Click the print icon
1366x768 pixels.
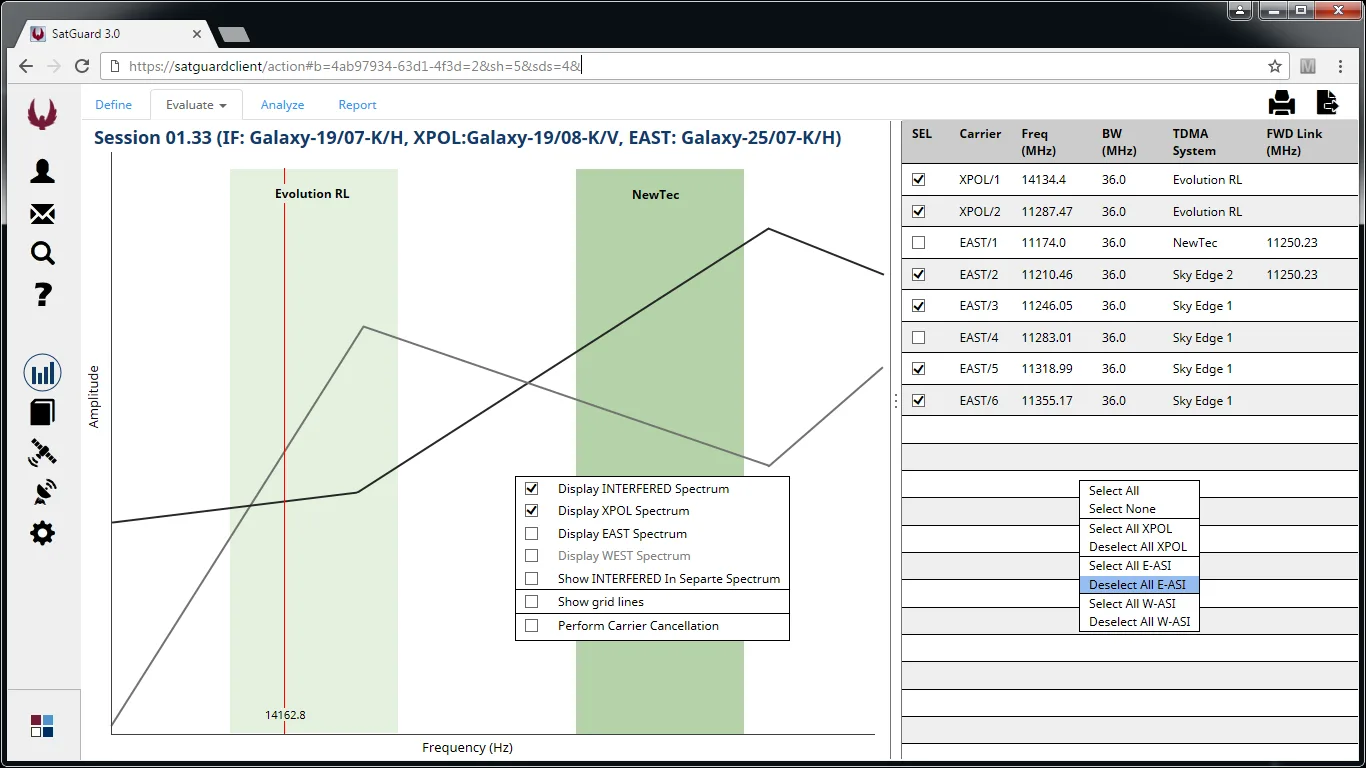[x=1282, y=102]
